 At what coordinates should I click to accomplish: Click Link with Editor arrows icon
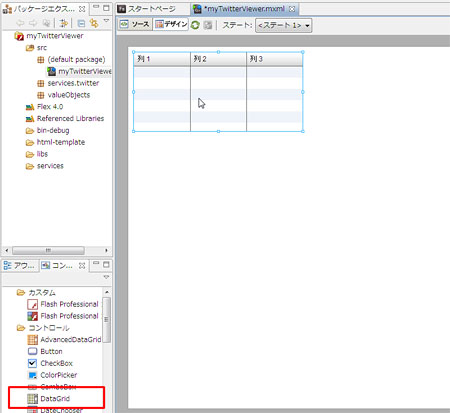63,23
